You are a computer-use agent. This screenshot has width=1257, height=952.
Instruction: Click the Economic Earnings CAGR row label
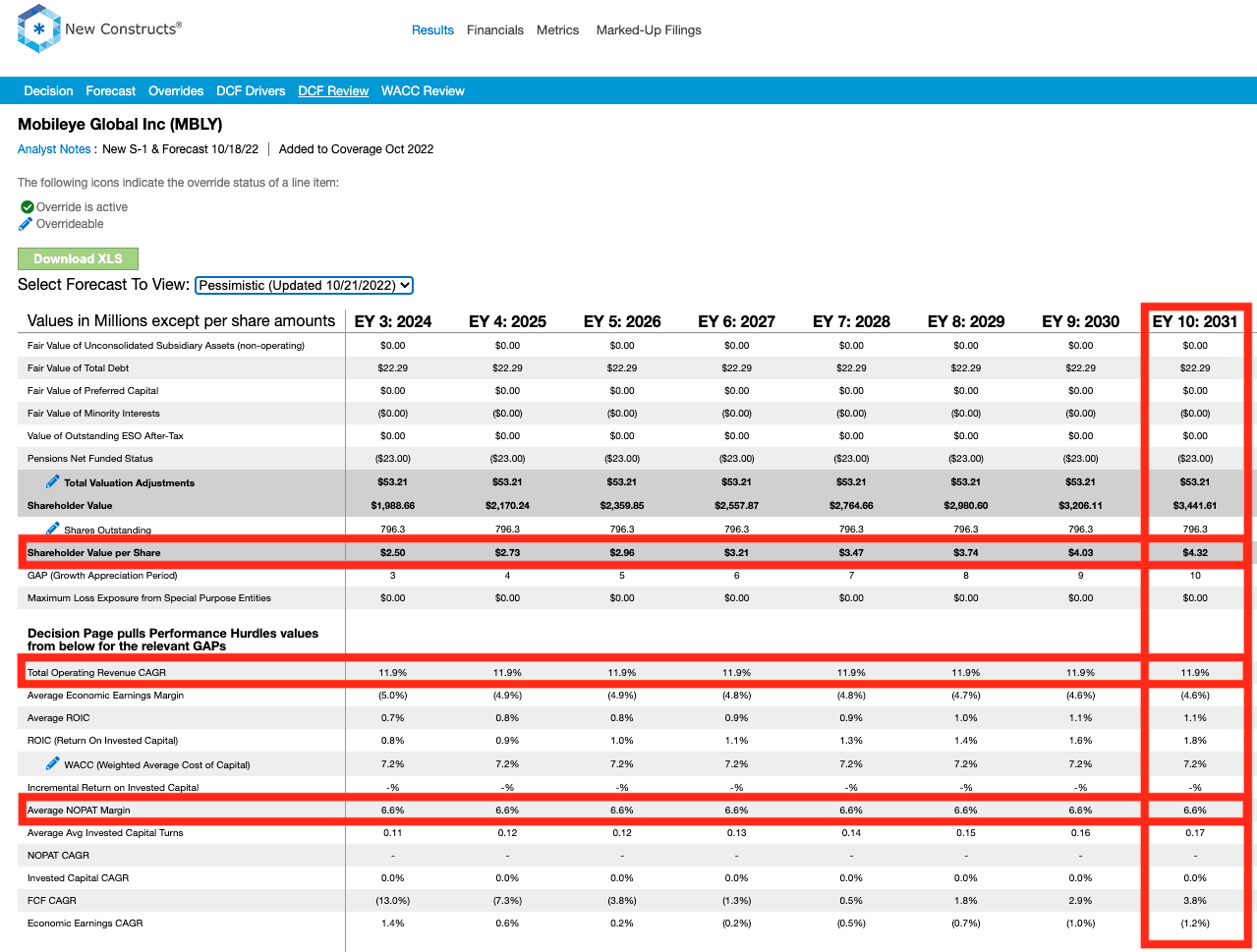(x=86, y=924)
